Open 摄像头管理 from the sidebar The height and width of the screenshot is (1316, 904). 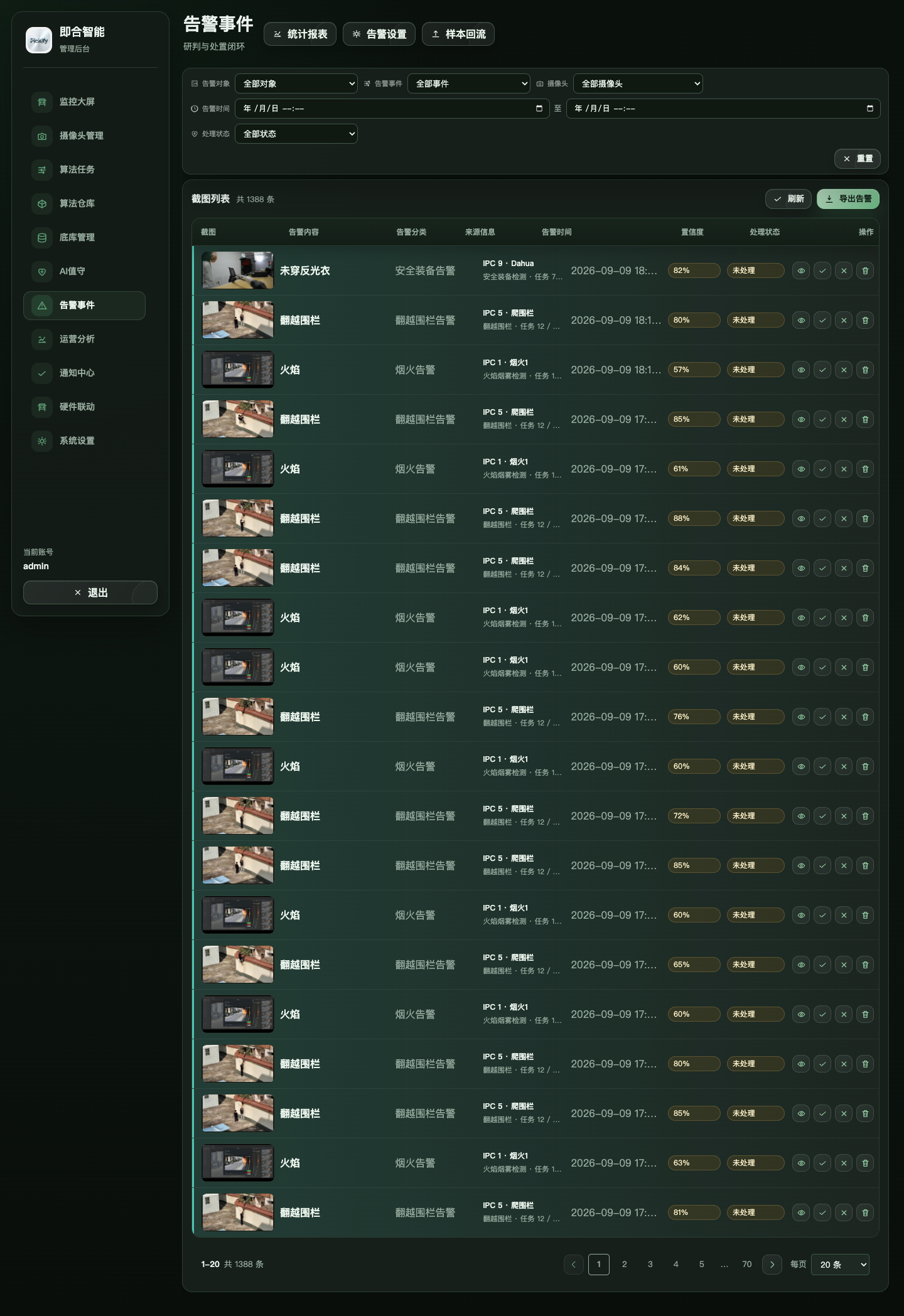point(84,136)
